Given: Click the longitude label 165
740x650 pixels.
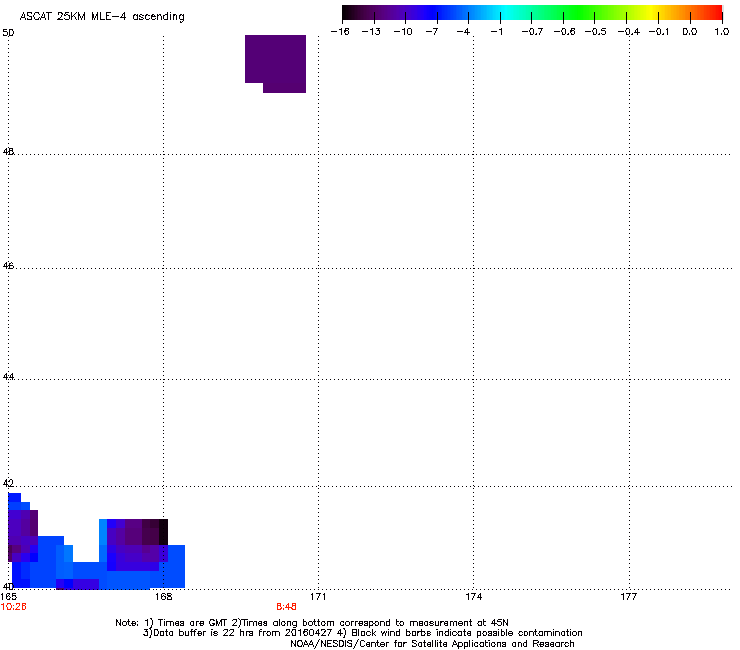Looking at the screenshot, I should [x=8, y=597].
